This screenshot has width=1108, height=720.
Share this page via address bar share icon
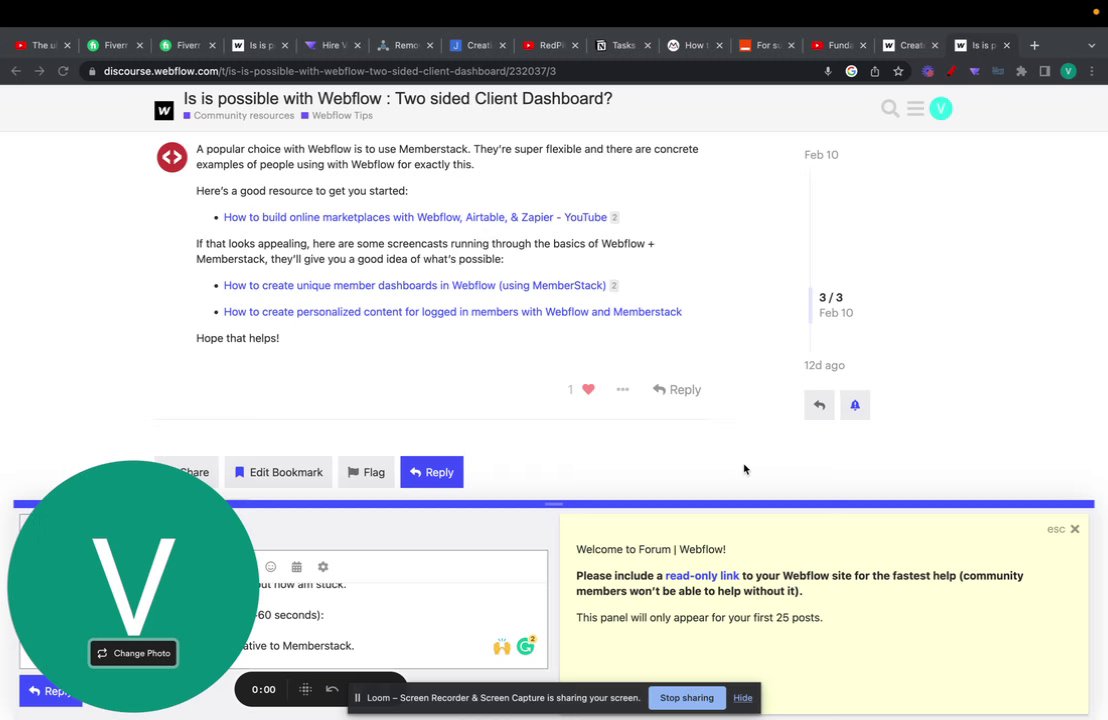click(x=875, y=71)
